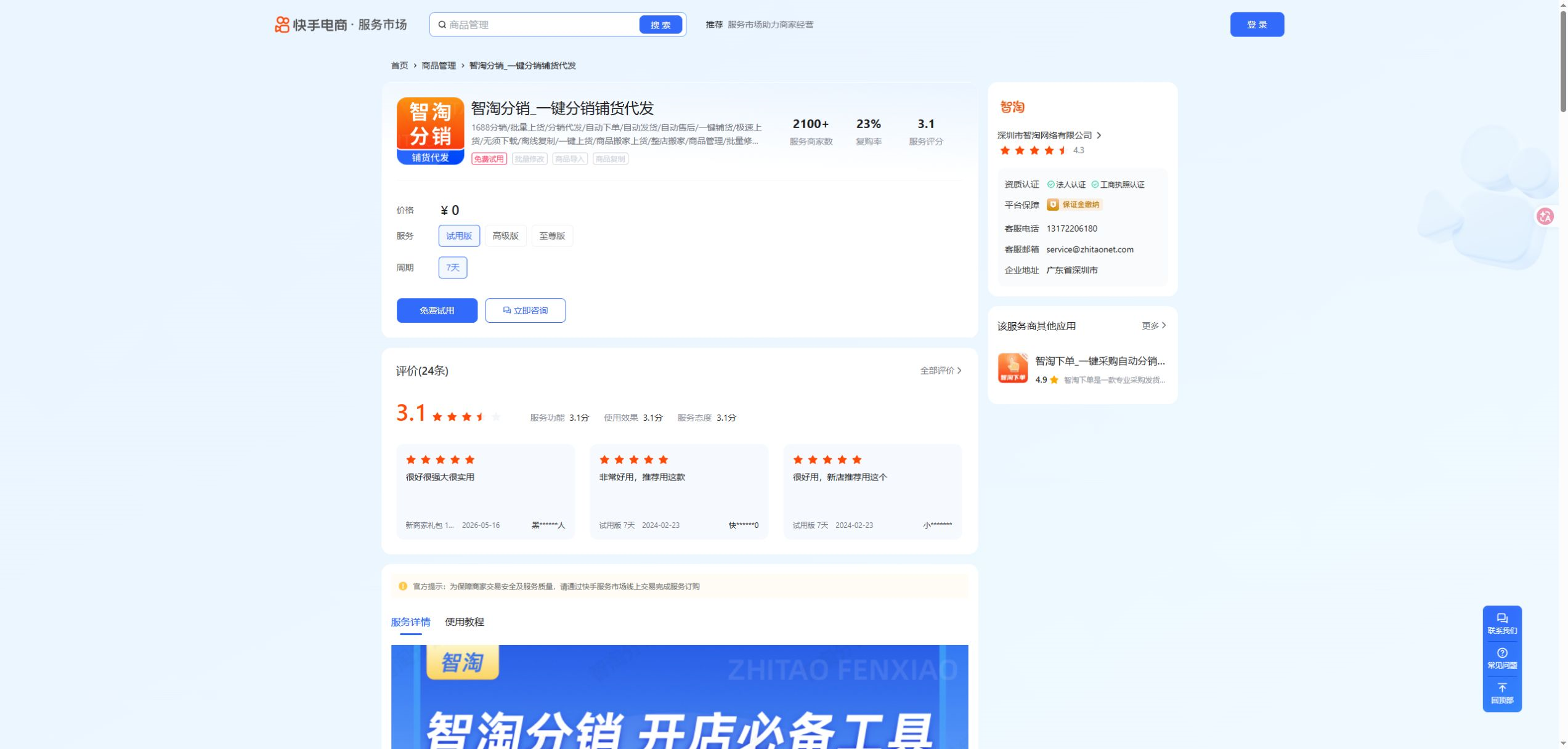Click the pink translate floating icon

tap(1545, 216)
